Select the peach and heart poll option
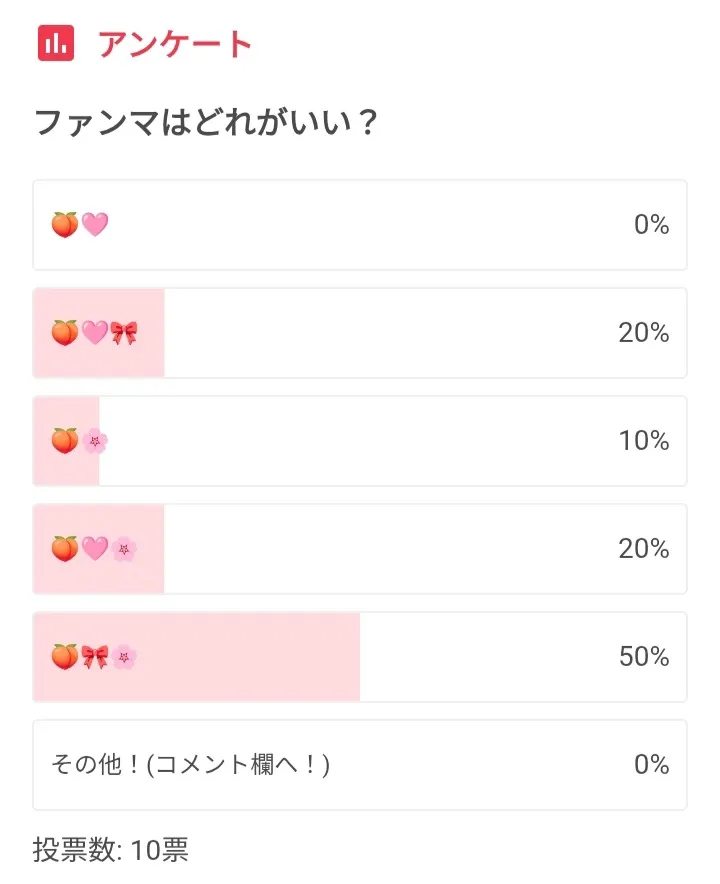The width and height of the screenshot is (720, 884). click(360, 225)
